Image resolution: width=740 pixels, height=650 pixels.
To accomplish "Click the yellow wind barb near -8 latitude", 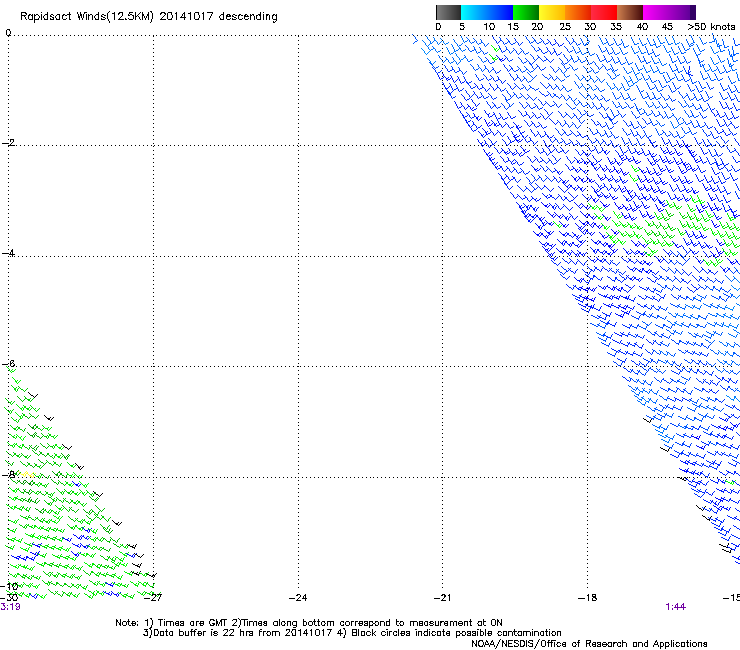I will 26,474.
